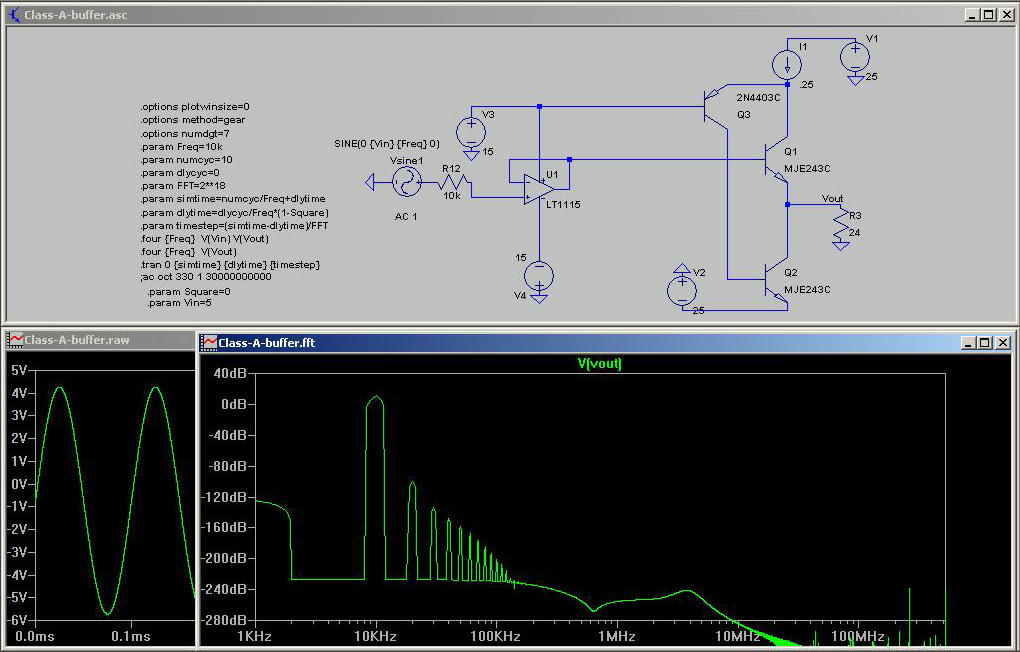This screenshot has height=652, width=1020.
Task: Click the 24 value beside R3
Action: [855, 232]
